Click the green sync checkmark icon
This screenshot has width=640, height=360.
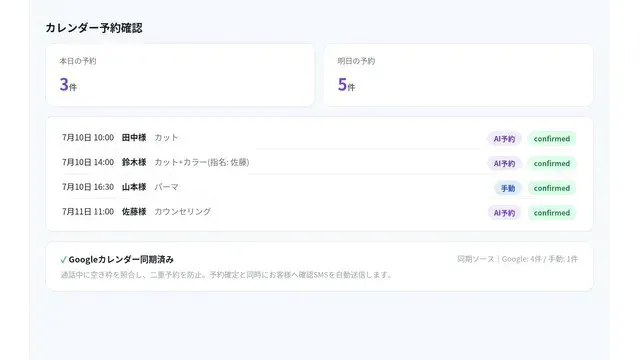[63, 260]
